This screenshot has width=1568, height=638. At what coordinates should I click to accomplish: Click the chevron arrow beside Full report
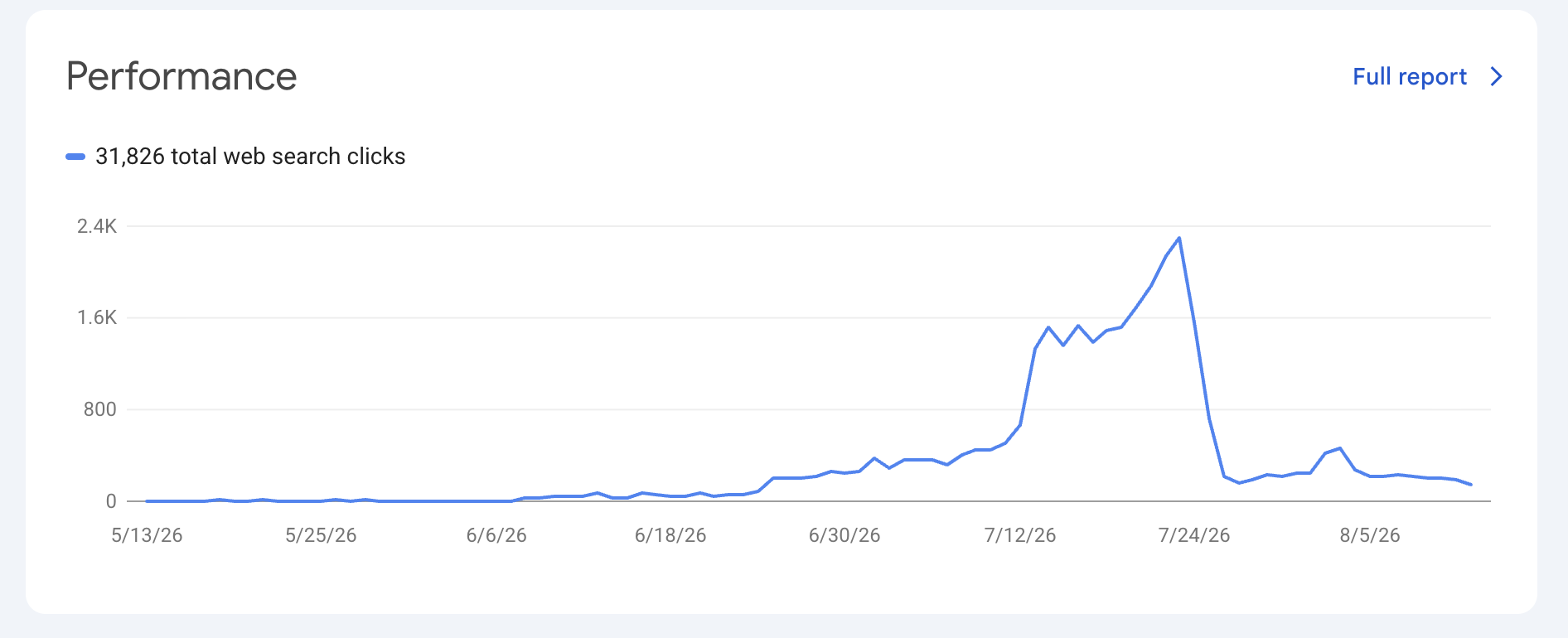pyautogui.click(x=1497, y=77)
